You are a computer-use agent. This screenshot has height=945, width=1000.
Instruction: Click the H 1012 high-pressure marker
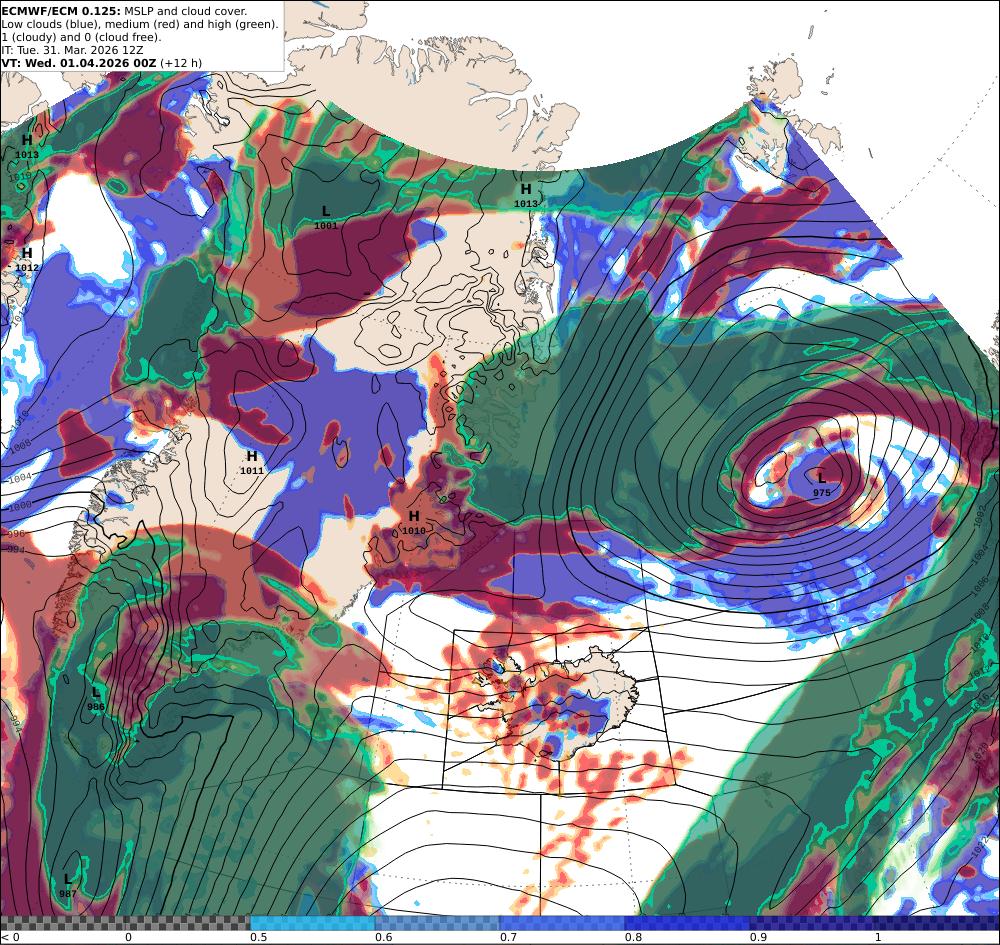click(x=27, y=259)
